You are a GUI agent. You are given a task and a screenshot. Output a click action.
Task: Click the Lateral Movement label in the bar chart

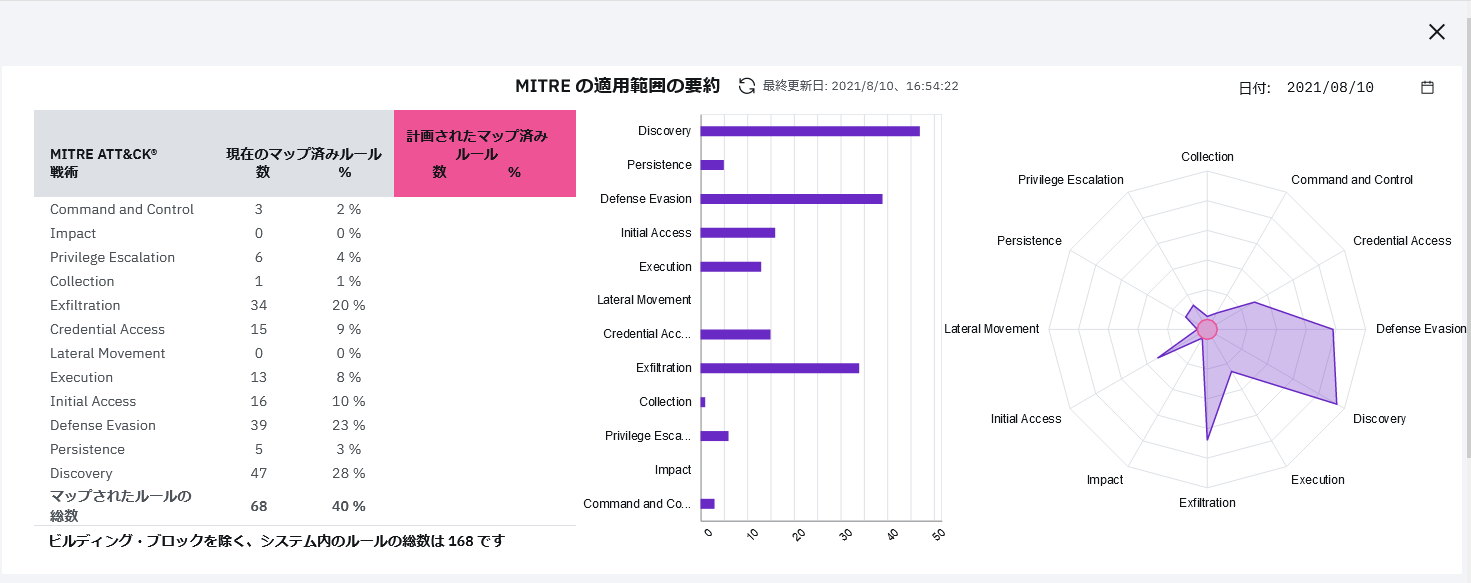(x=644, y=300)
